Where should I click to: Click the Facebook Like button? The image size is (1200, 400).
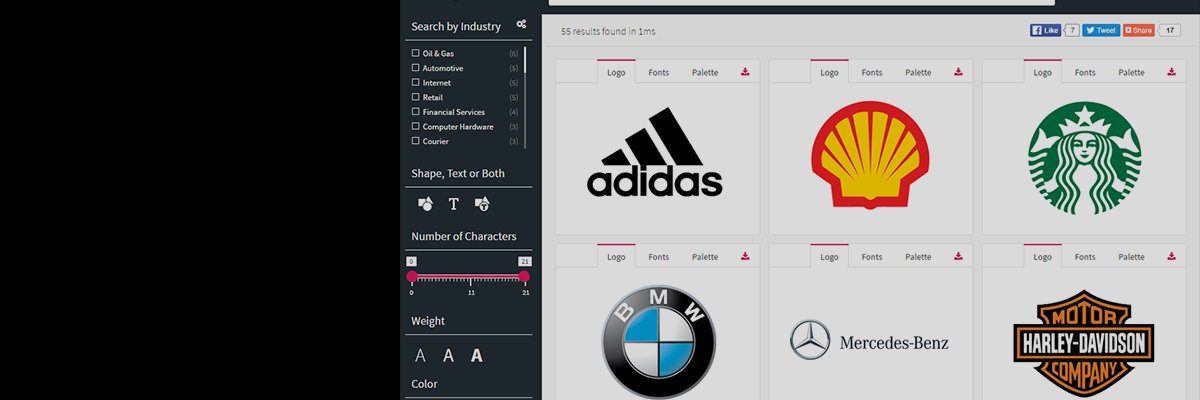[1045, 30]
